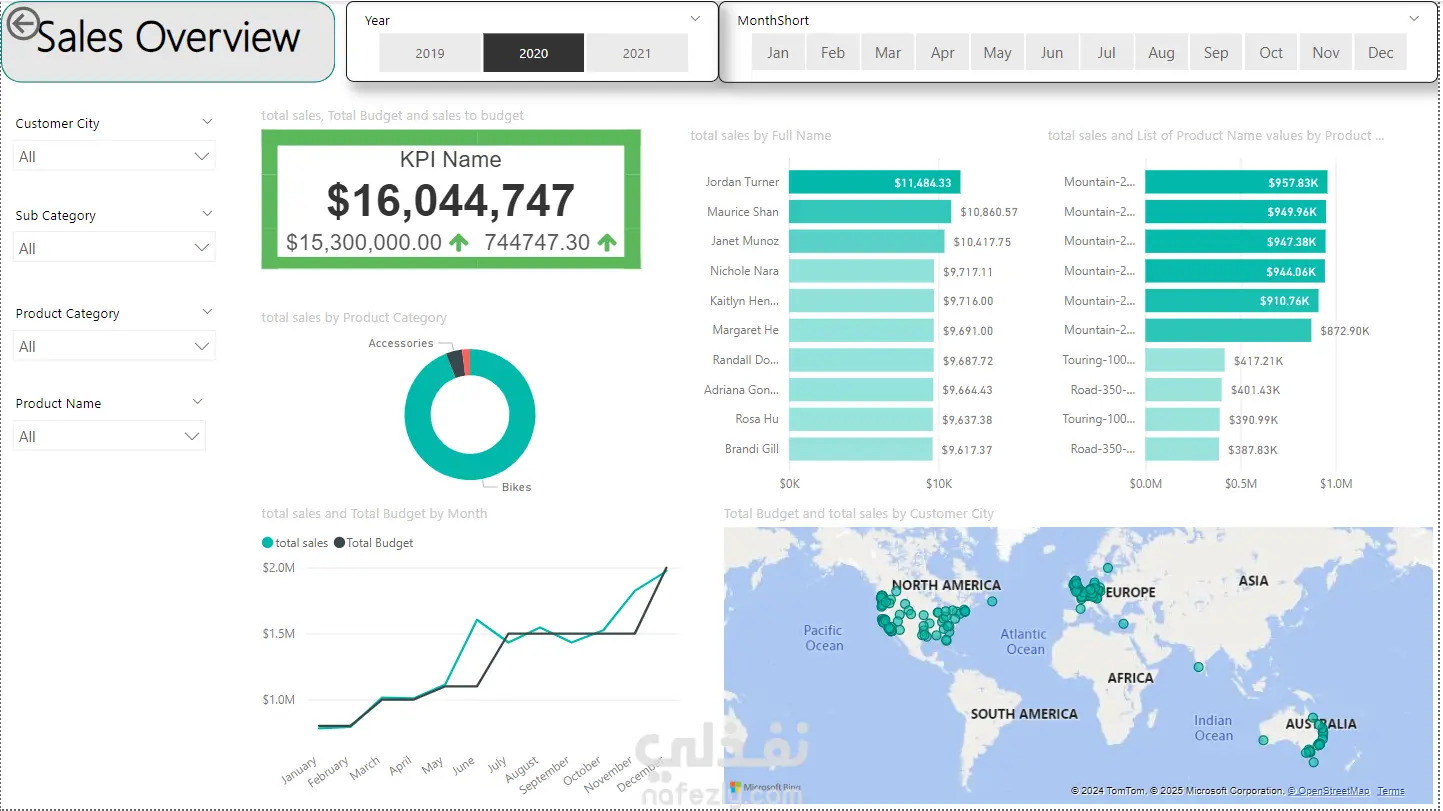Open the OpenStreetMap link on map
This screenshot has height=811, width=1443.
1328,791
